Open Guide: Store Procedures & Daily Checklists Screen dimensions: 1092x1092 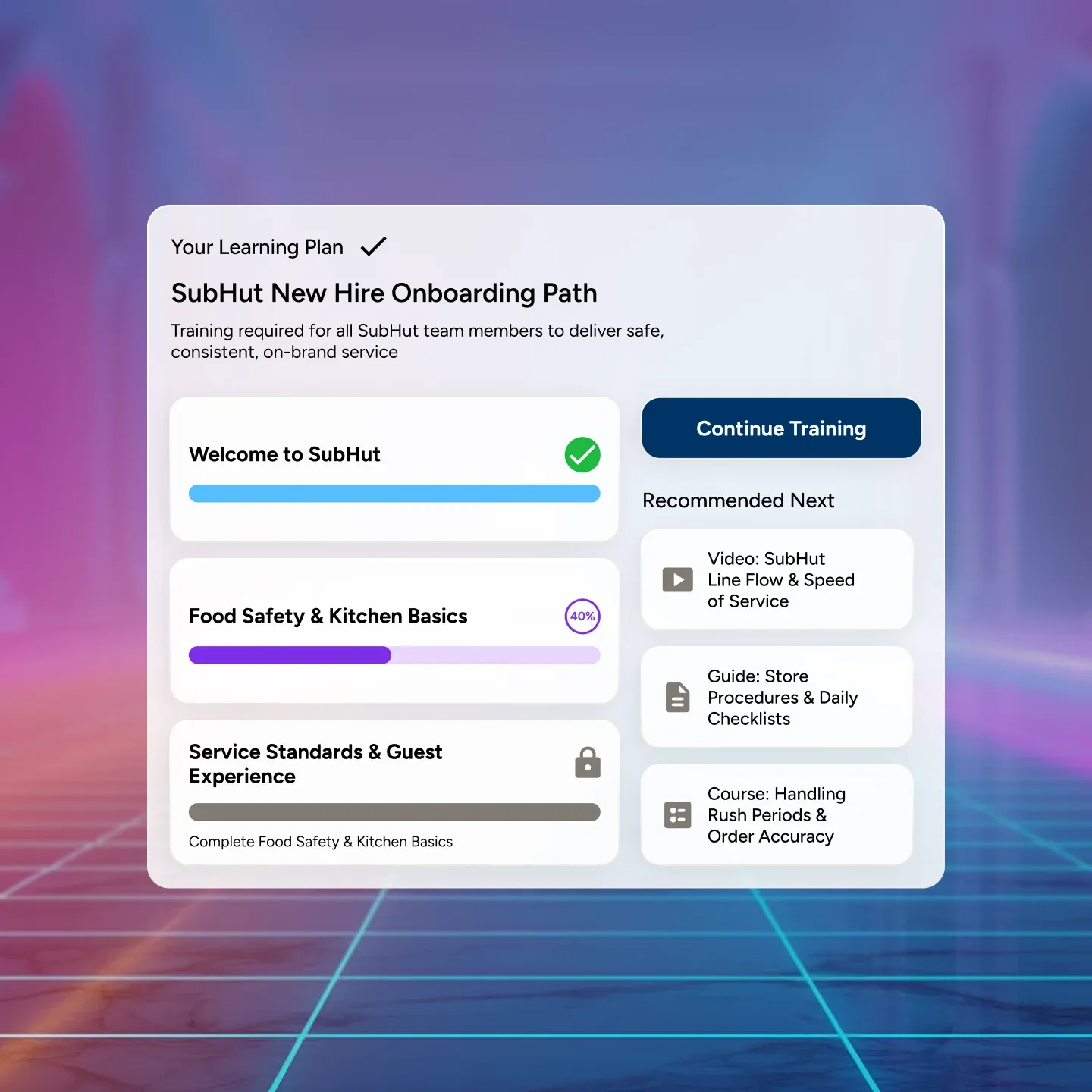tap(782, 698)
